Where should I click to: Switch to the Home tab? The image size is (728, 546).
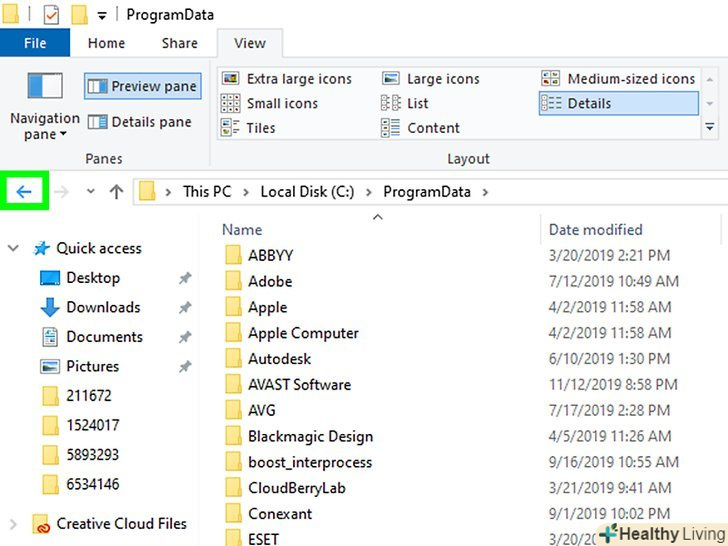106,43
